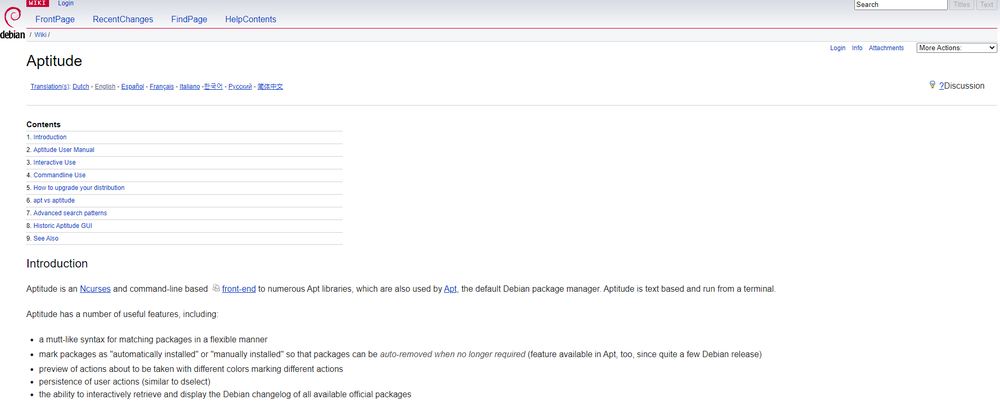Viewport: 1000px width, 401px height.
Task: Click the 'auto-removed when no longer required' italic text
Action: [453, 354]
